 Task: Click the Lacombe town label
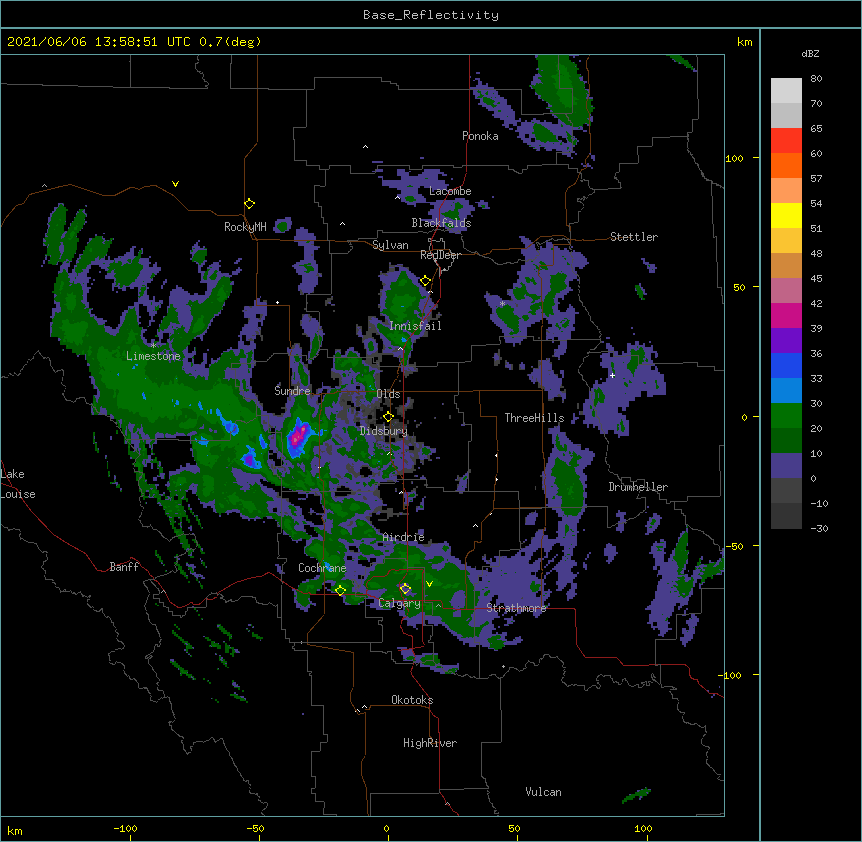click(450, 191)
